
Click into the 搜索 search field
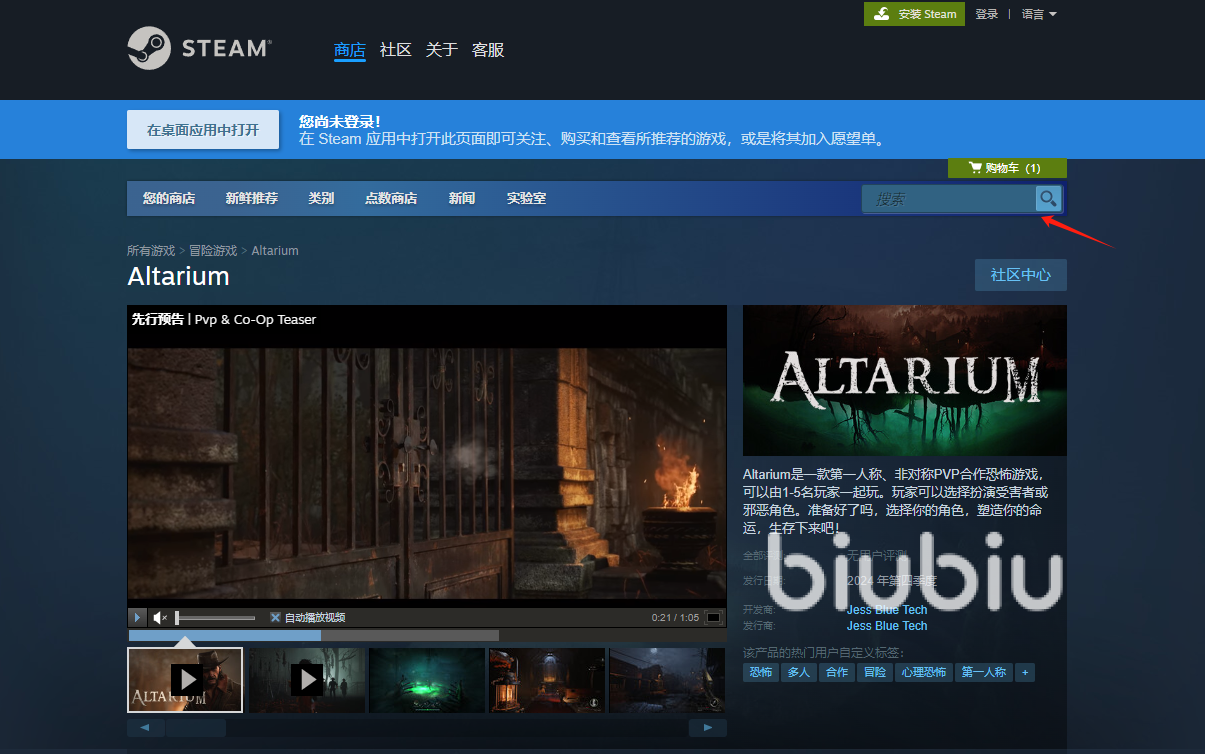(948, 199)
